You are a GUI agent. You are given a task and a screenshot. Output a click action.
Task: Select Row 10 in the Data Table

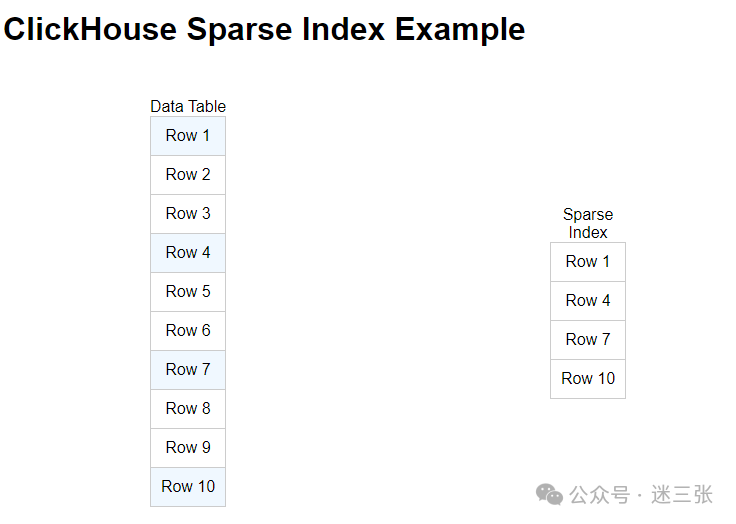[x=188, y=487]
